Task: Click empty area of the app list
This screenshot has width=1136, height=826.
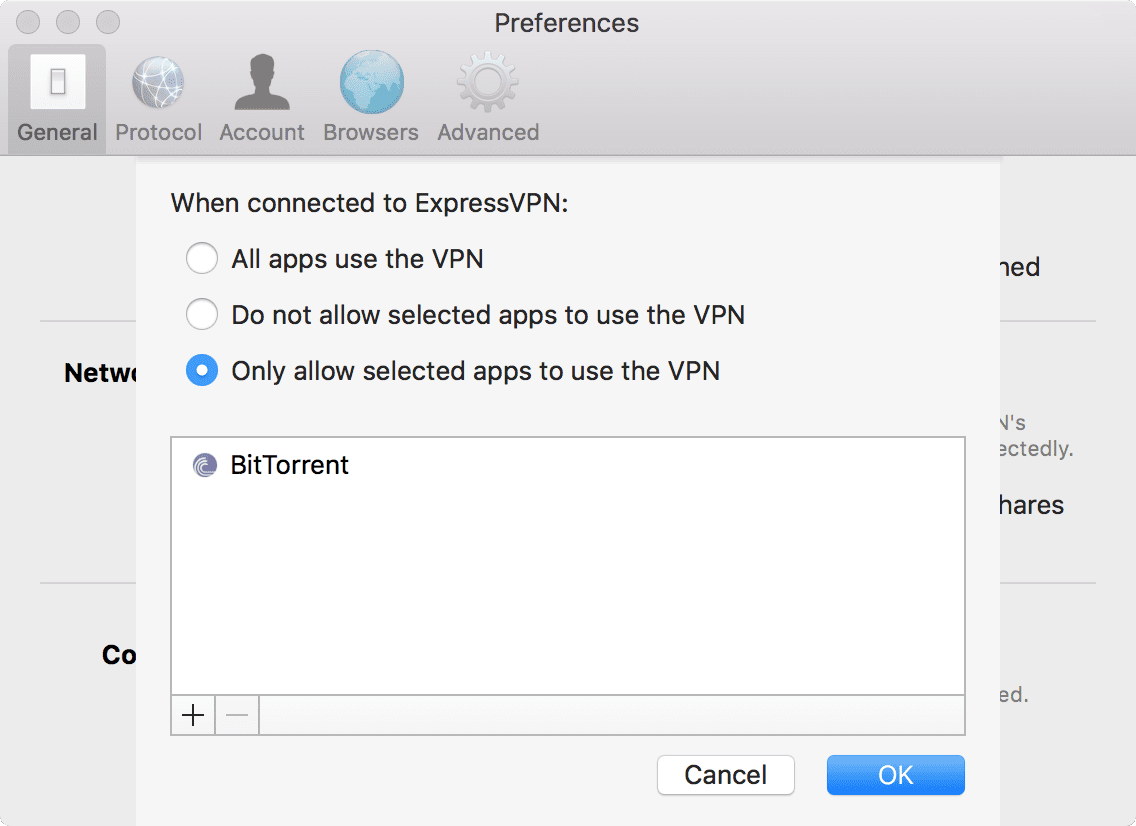Action: point(567,590)
